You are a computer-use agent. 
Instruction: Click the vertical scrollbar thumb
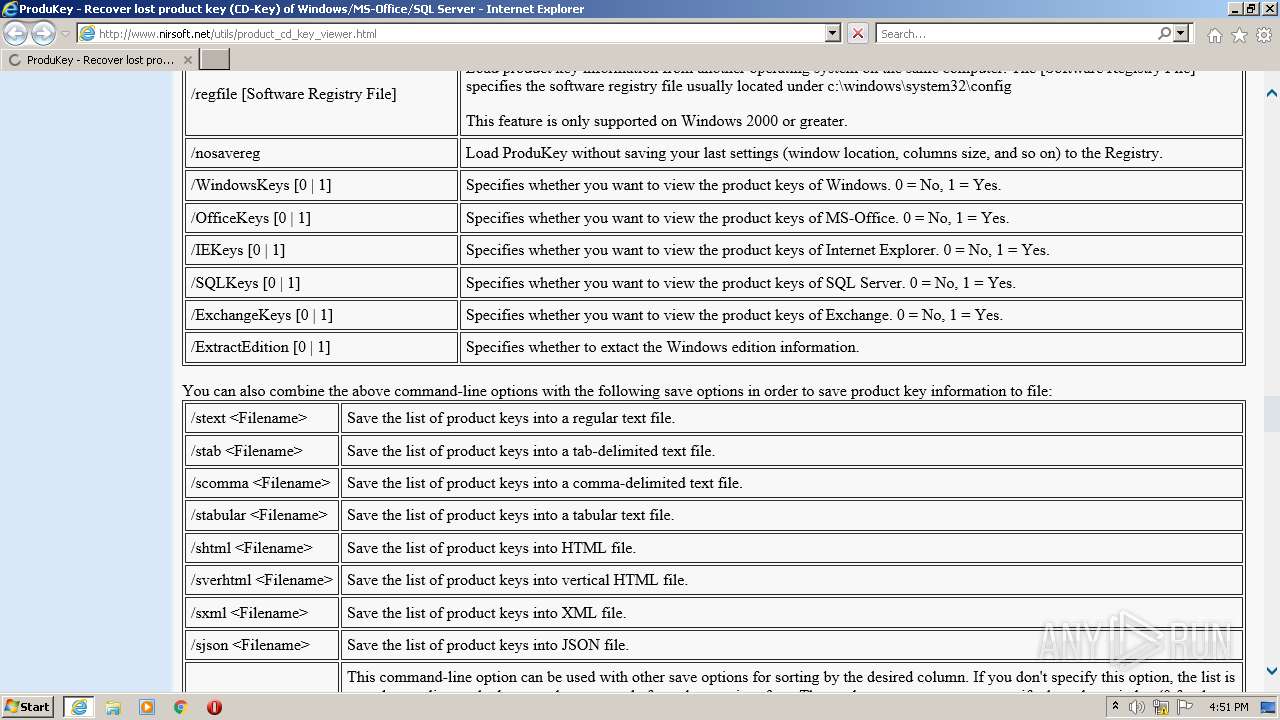[1271, 414]
